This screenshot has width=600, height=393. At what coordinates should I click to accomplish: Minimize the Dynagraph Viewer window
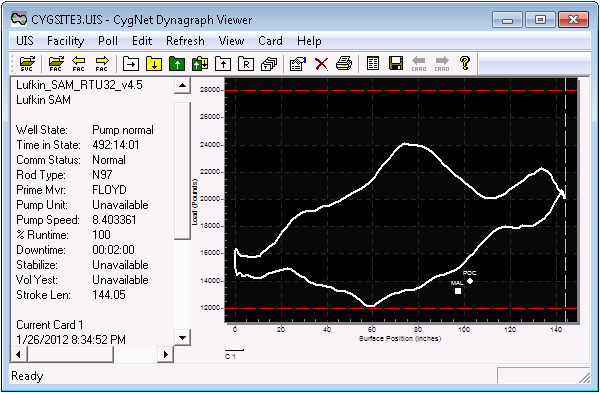[x=508, y=20]
